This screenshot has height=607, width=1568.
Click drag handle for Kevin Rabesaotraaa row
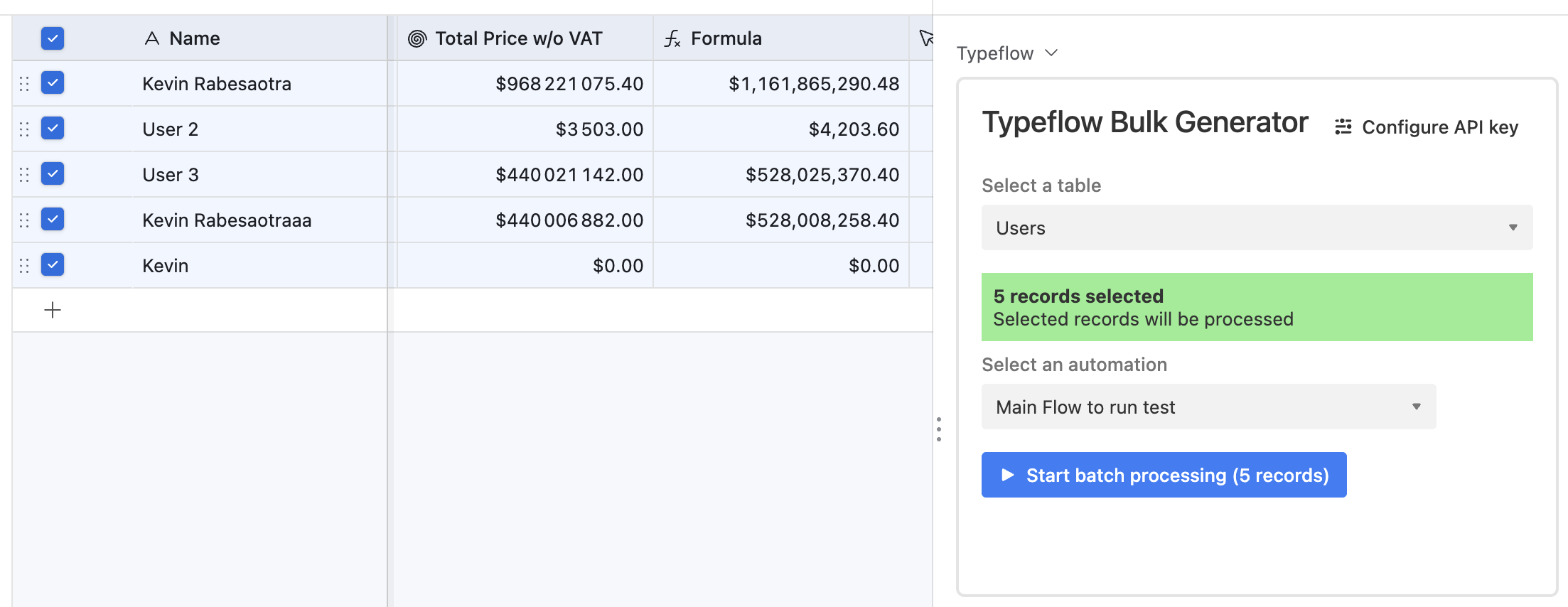tap(24, 220)
